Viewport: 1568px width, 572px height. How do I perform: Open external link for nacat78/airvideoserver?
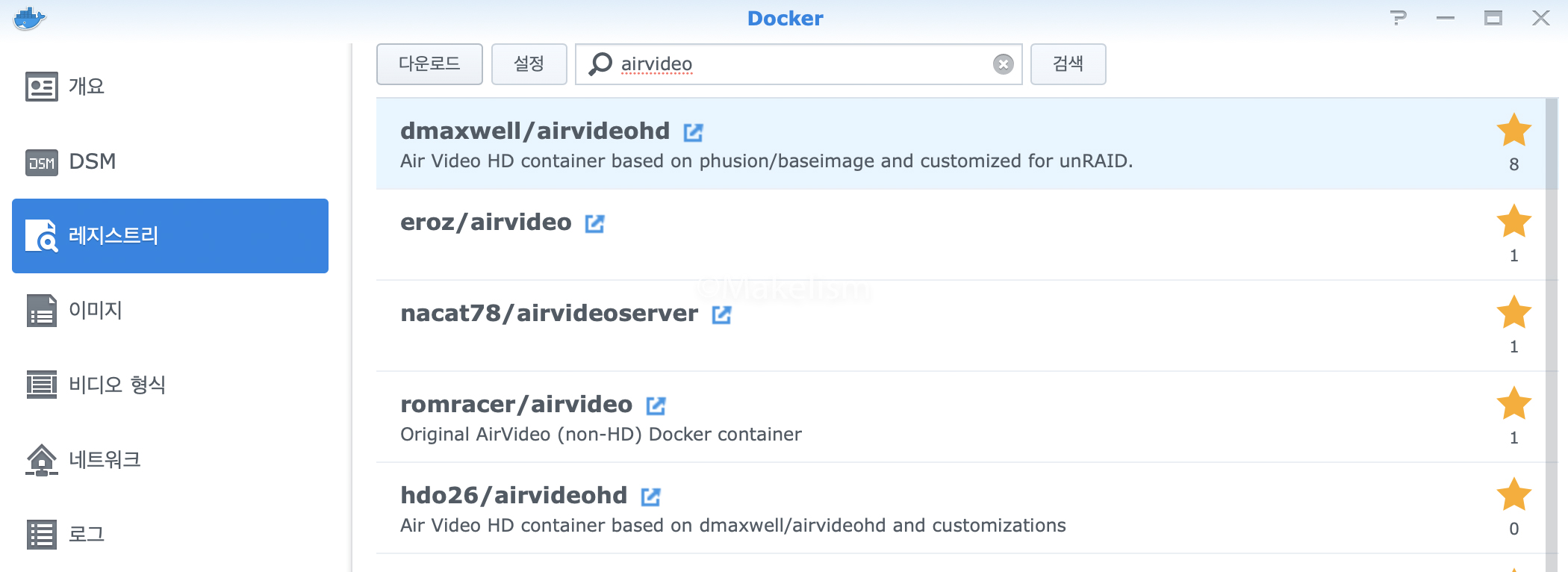click(722, 315)
